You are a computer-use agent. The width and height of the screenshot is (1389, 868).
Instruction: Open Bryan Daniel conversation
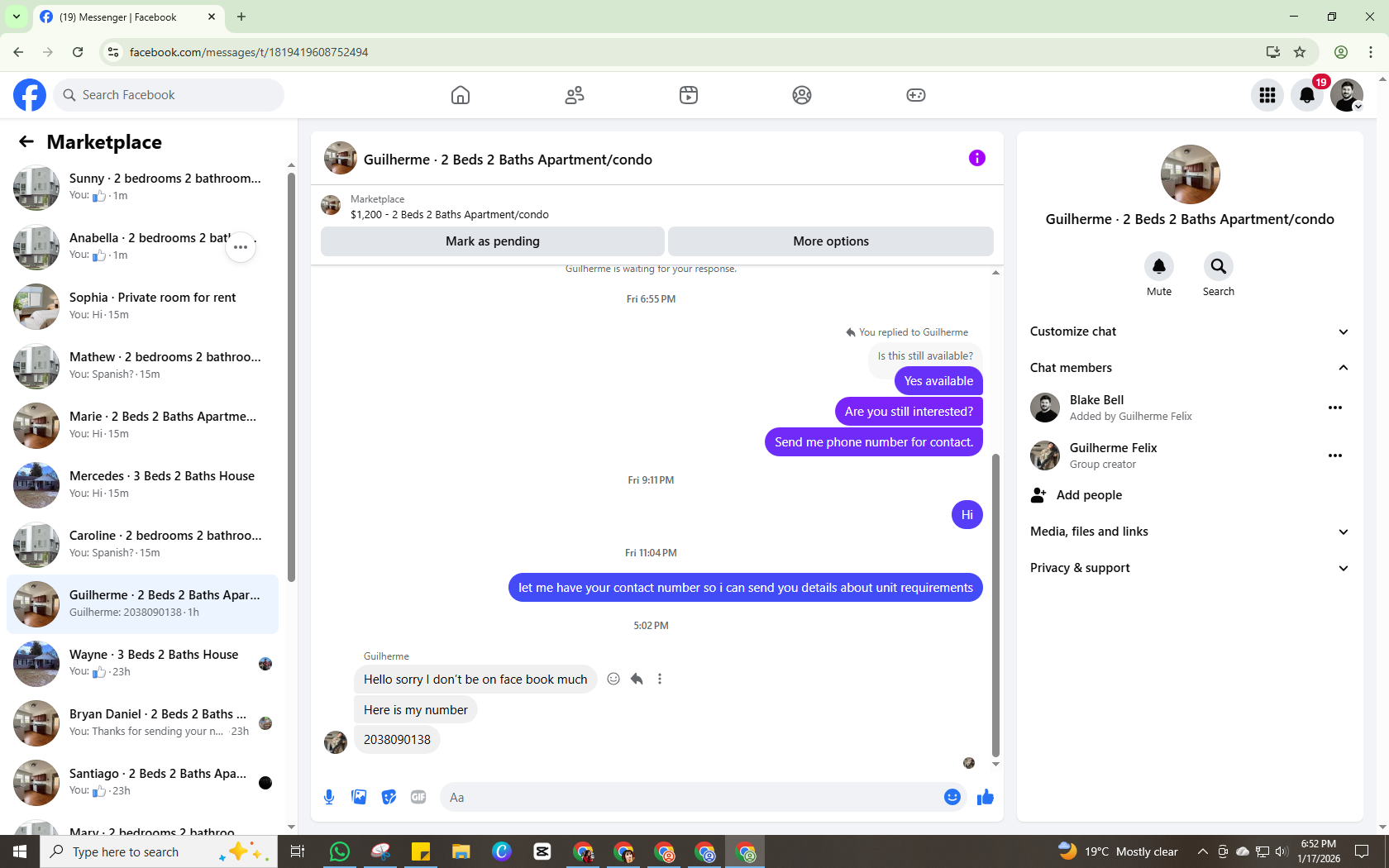(143, 723)
